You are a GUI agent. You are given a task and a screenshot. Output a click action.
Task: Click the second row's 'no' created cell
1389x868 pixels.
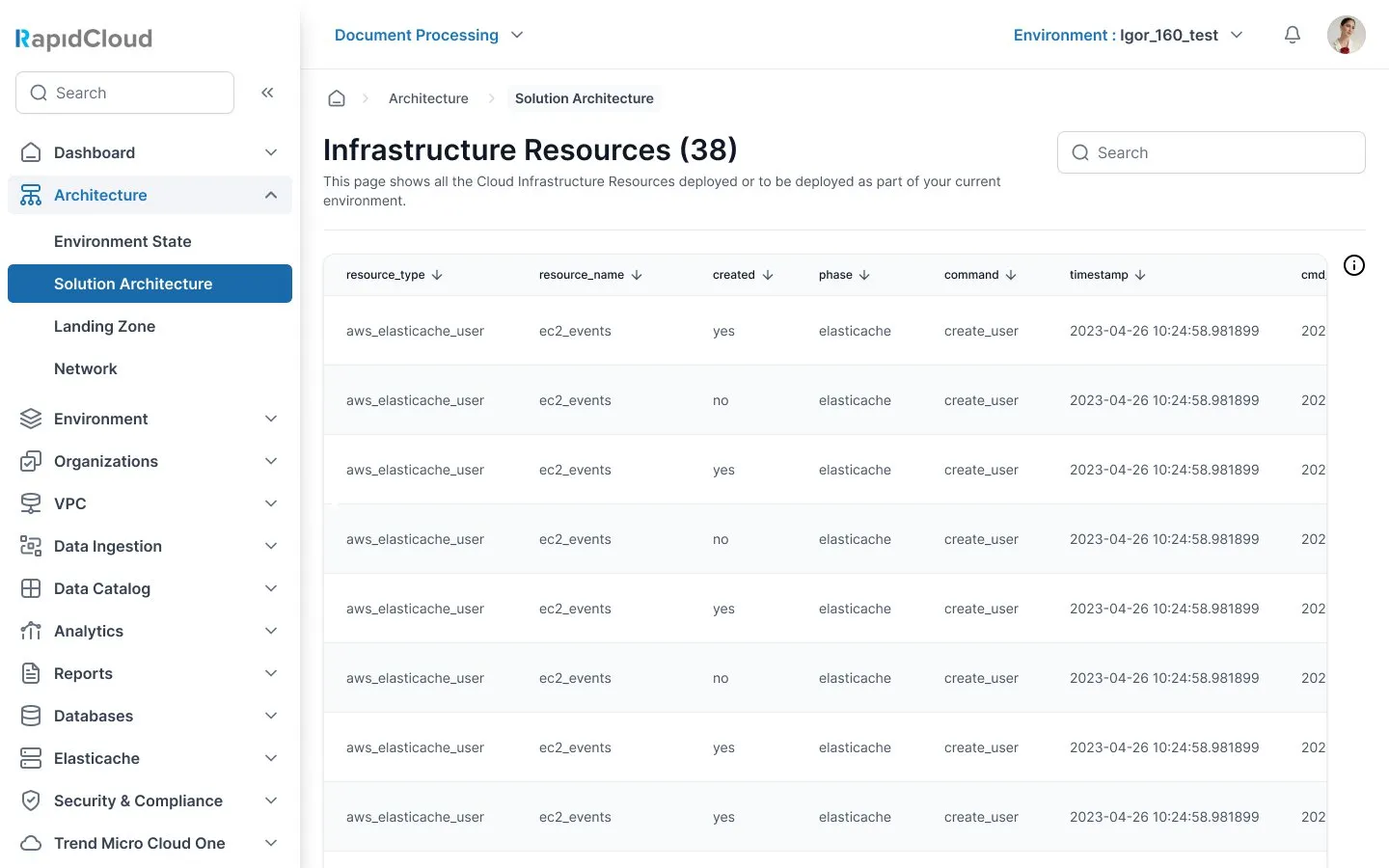pos(721,400)
